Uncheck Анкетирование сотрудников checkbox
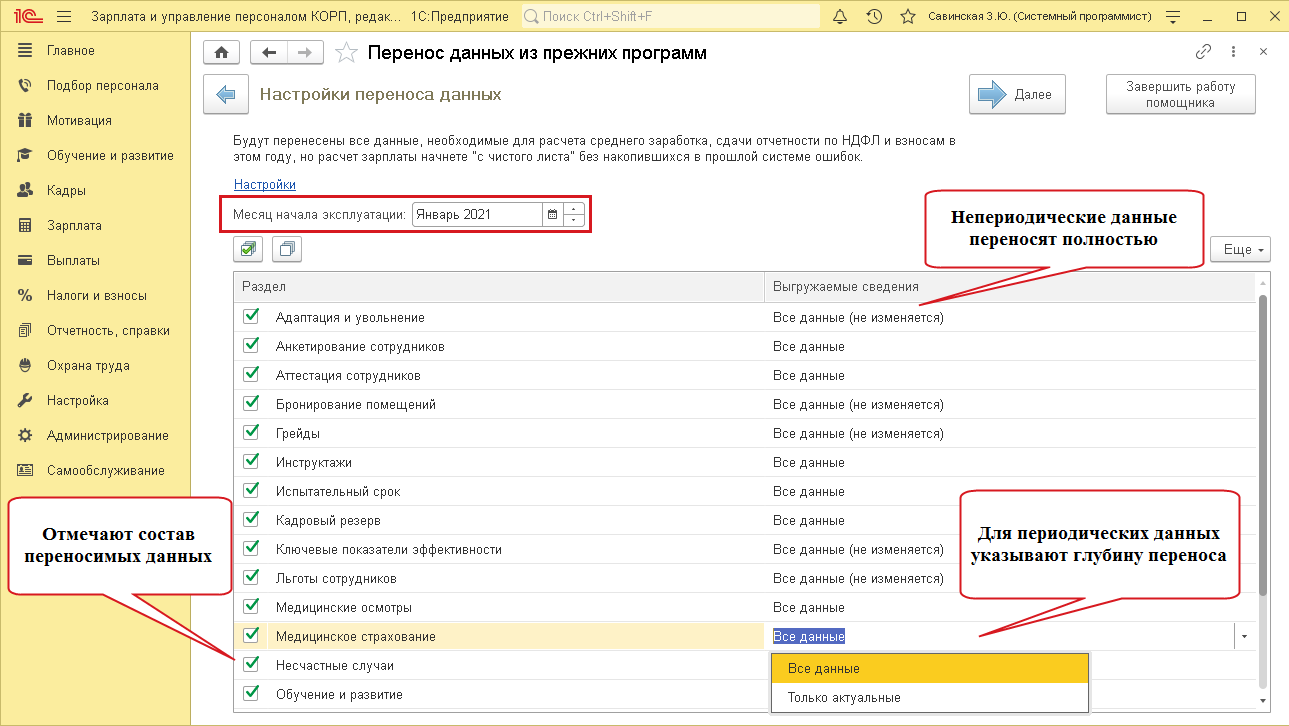The width and height of the screenshot is (1289, 726). [x=252, y=346]
